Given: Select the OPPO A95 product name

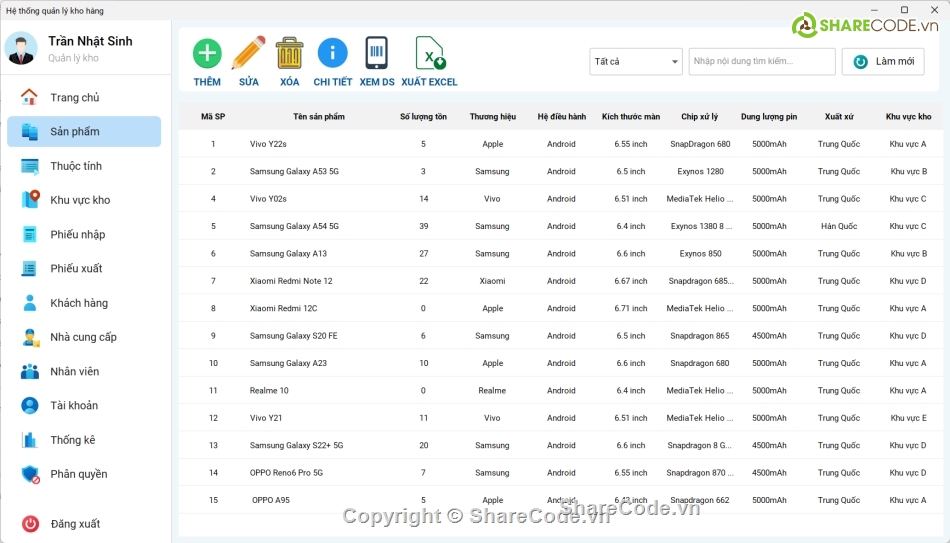Looking at the screenshot, I should coord(271,500).
